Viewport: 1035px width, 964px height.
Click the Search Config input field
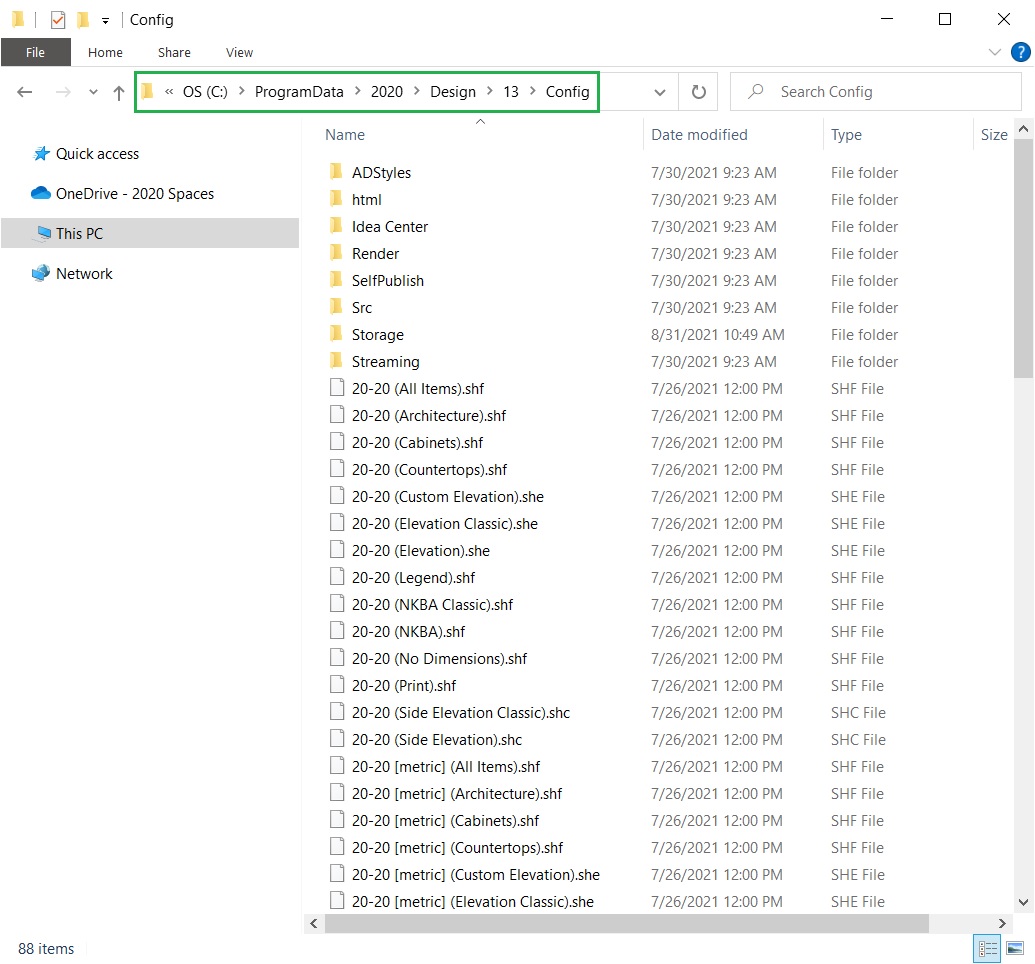pyautogui.click(x=875, y=92)
